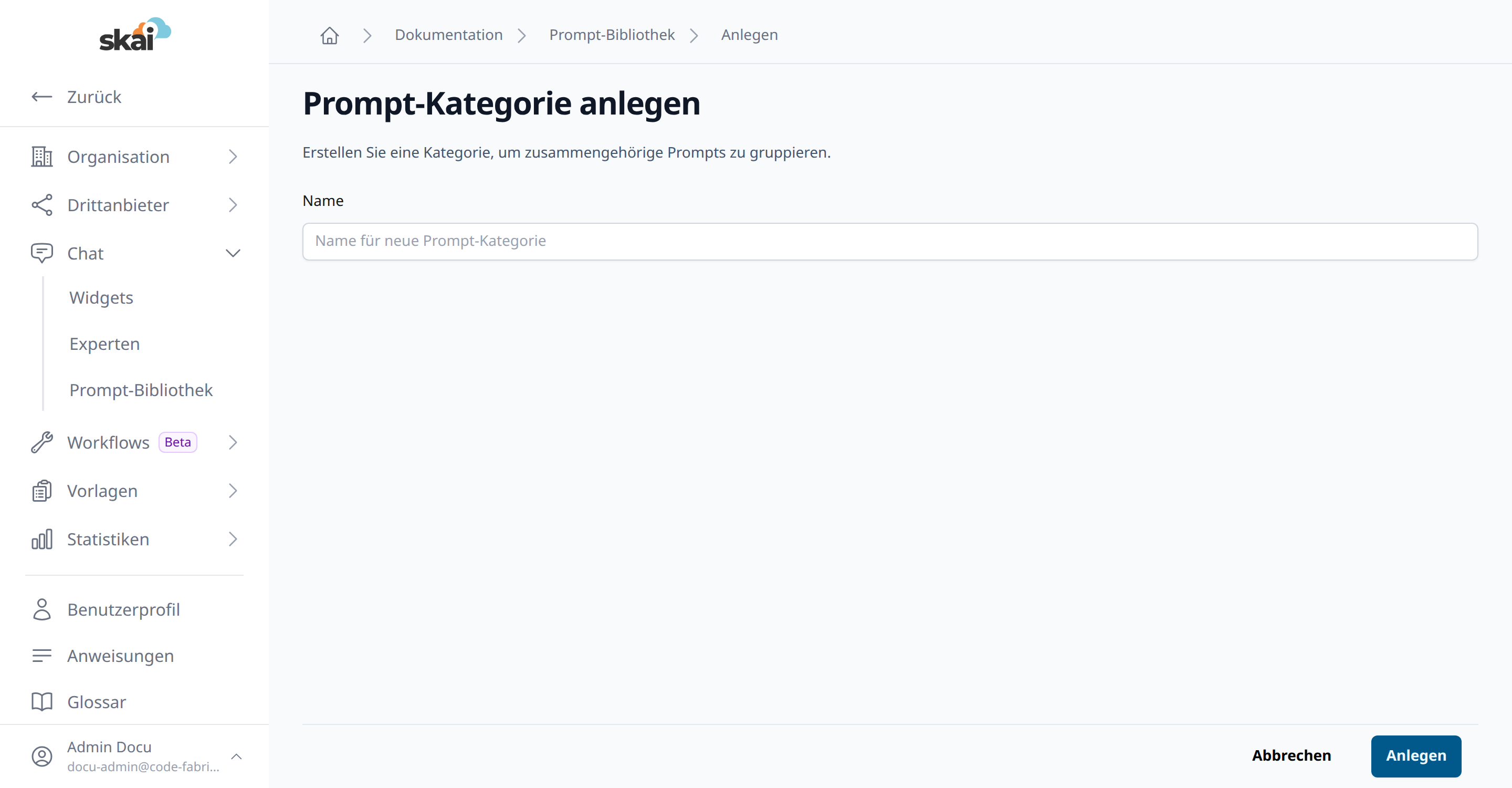Viewport: 1512px width, 788px height.
Task: Open the Glossar entry
Action: 96,702
